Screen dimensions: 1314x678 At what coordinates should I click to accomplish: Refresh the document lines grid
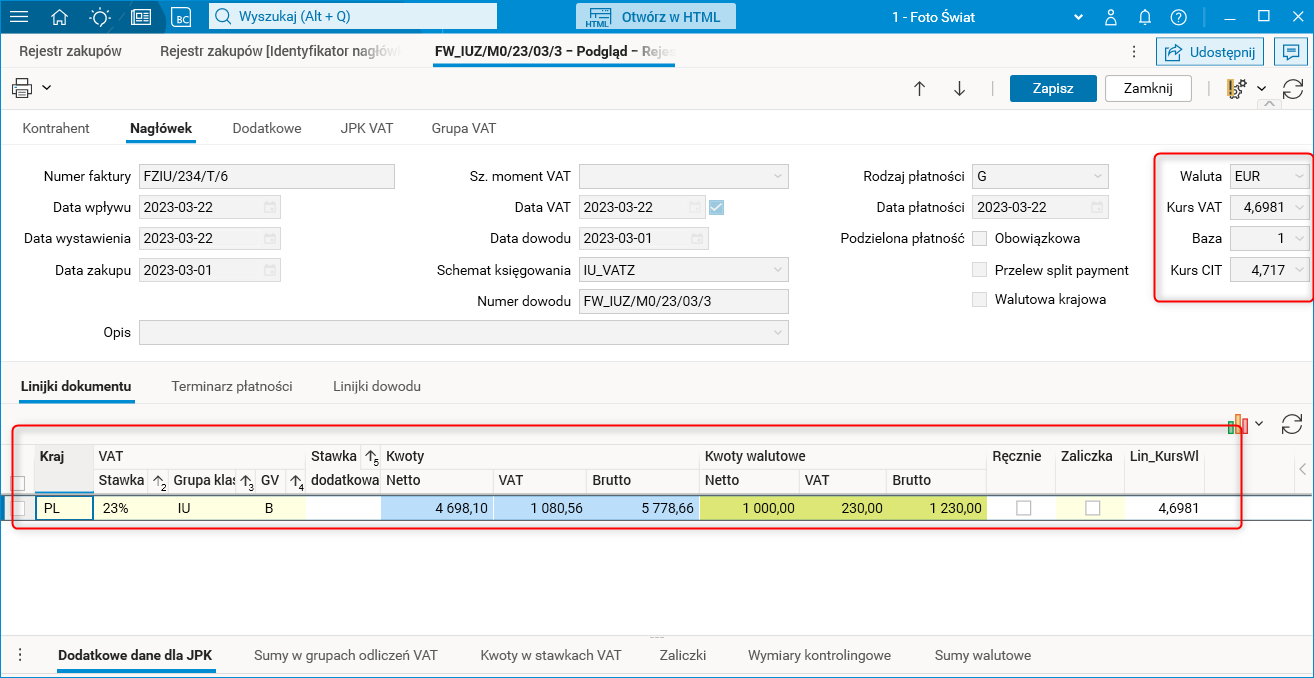[1292, 424]
